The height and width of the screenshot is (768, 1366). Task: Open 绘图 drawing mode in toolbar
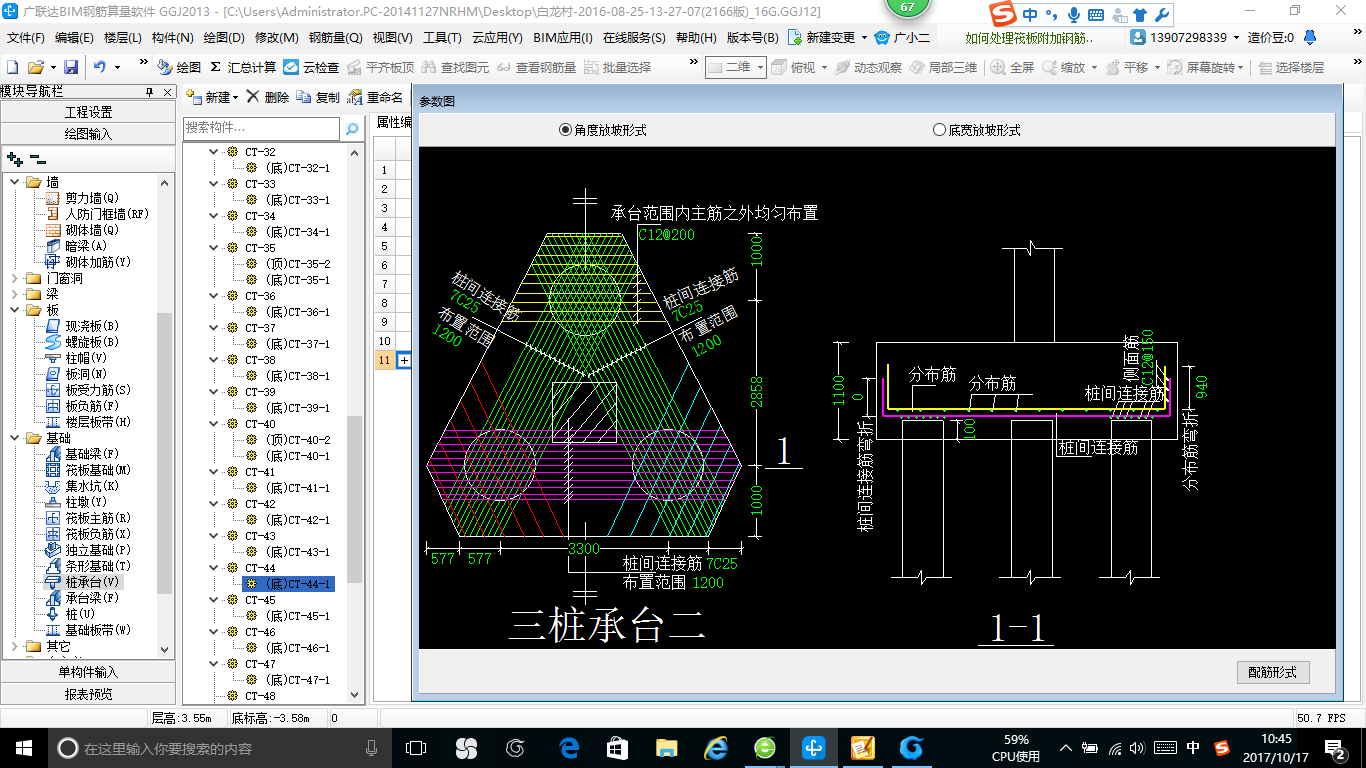coord(179,67)
